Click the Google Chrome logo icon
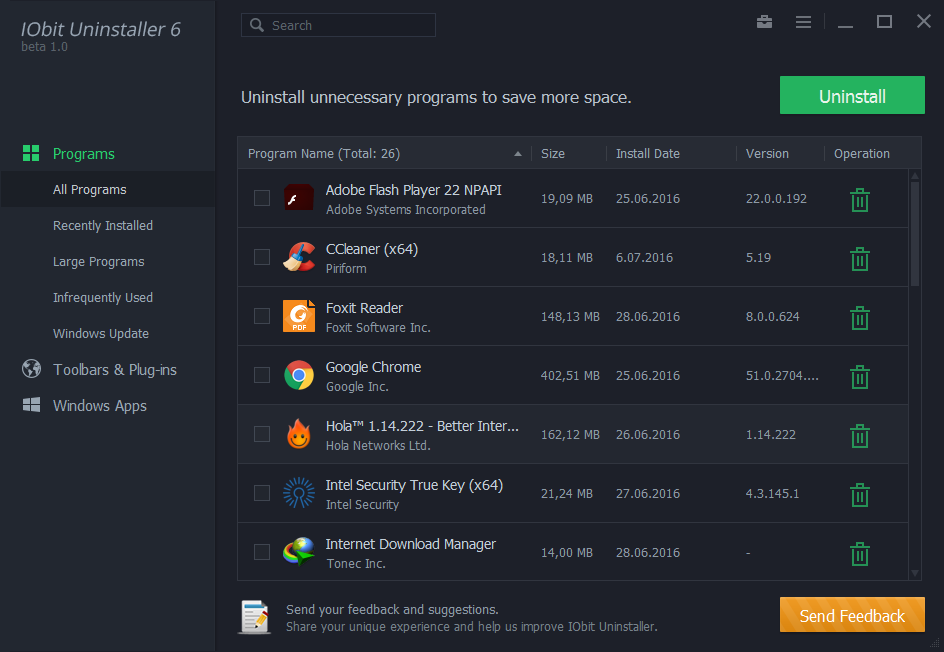This screenshot has height=652, width=944. [x=299, y=375]
